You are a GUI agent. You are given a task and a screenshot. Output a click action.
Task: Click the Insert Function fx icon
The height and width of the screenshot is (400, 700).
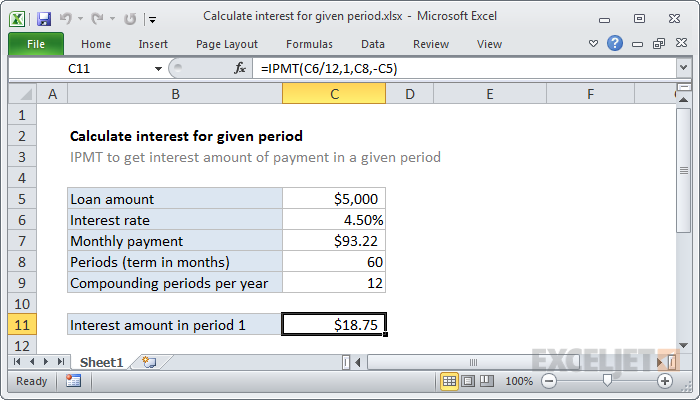tap(240, 68)
